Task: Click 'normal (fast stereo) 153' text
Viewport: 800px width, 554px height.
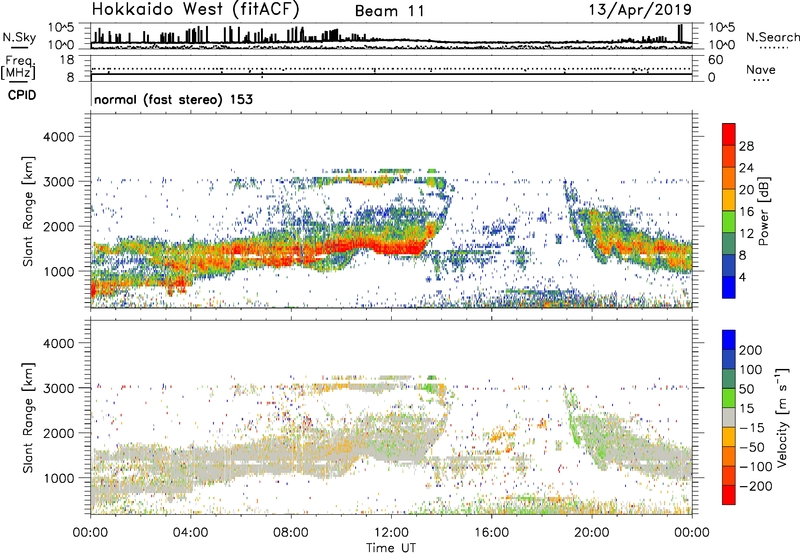Action: [173, 99]
